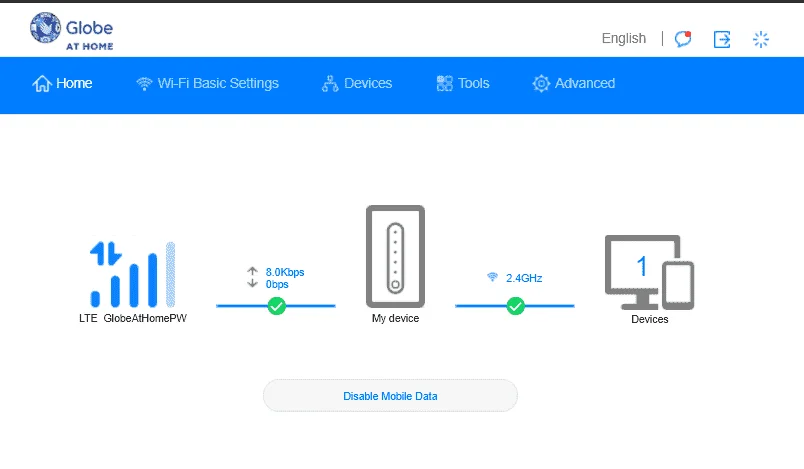Screen dimensions: 804x469
Task: Switch to the Devices tab in navigation bar
Action: tap(357, 84)
